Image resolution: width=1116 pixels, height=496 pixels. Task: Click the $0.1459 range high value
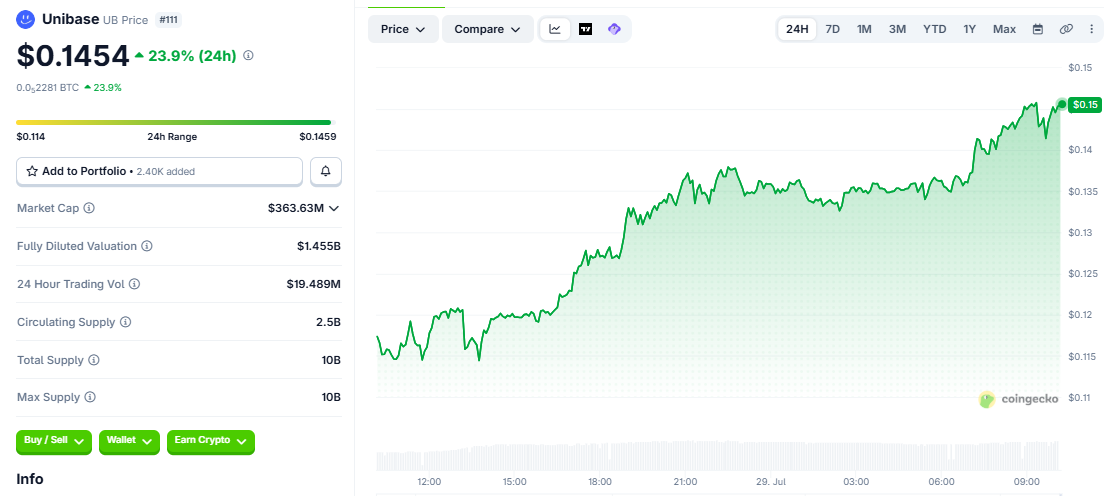point(317,137)
